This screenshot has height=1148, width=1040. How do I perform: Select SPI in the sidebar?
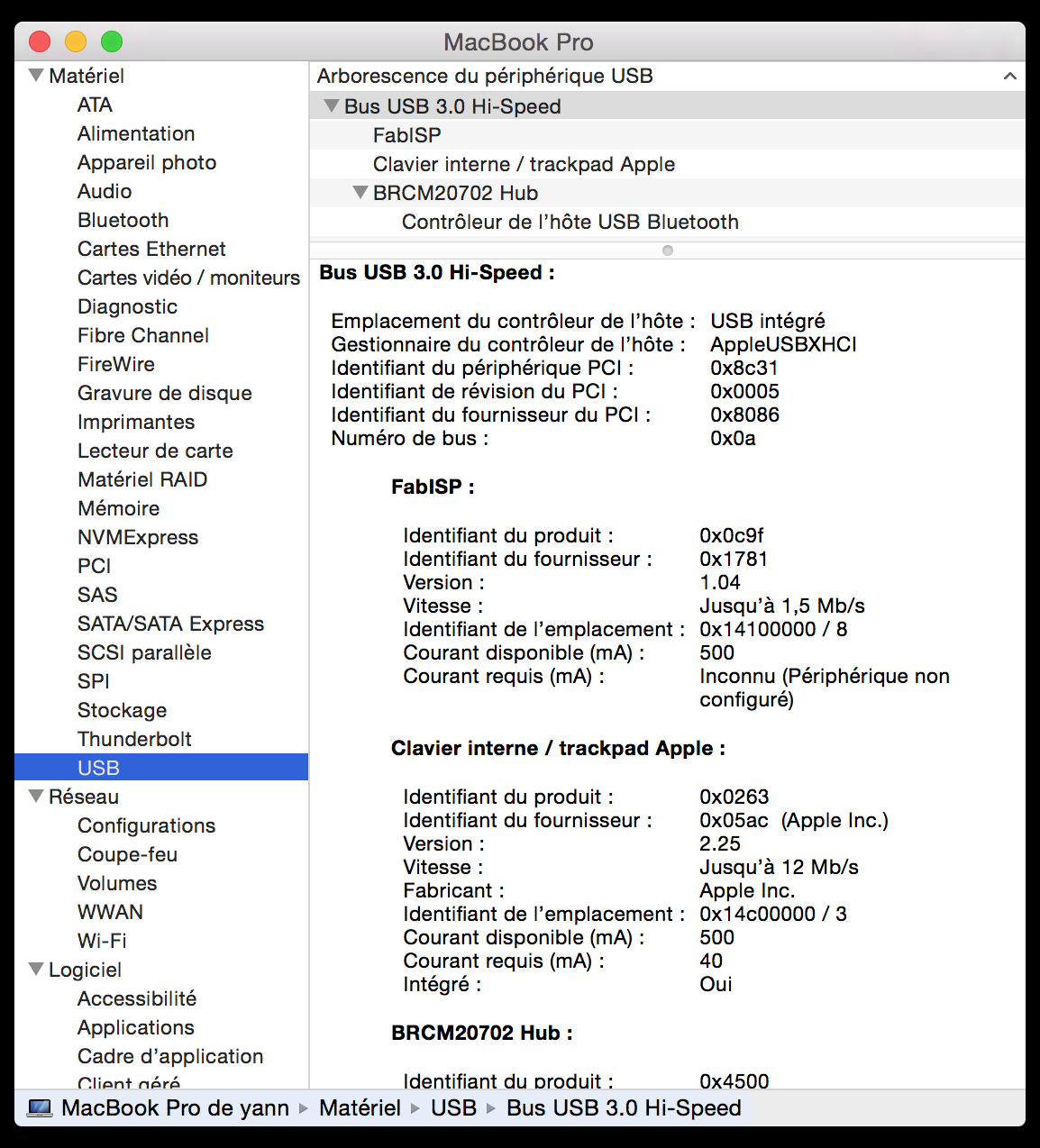click(94, 681)
